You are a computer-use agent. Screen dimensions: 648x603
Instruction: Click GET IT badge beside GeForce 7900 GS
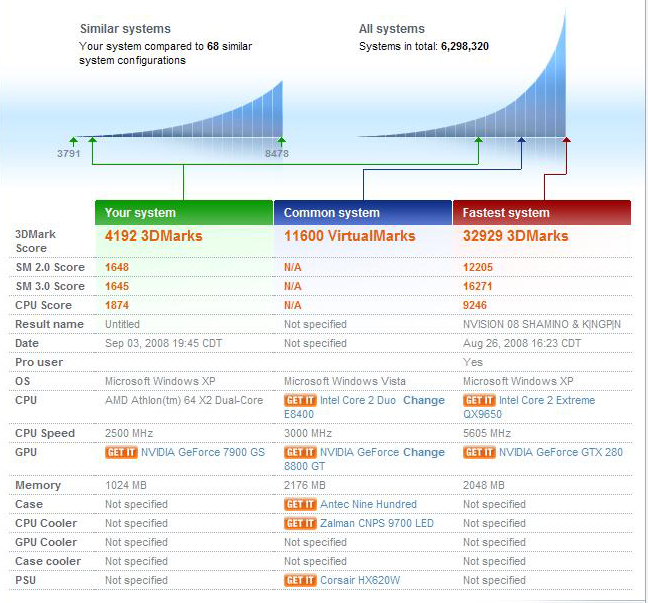121,452
